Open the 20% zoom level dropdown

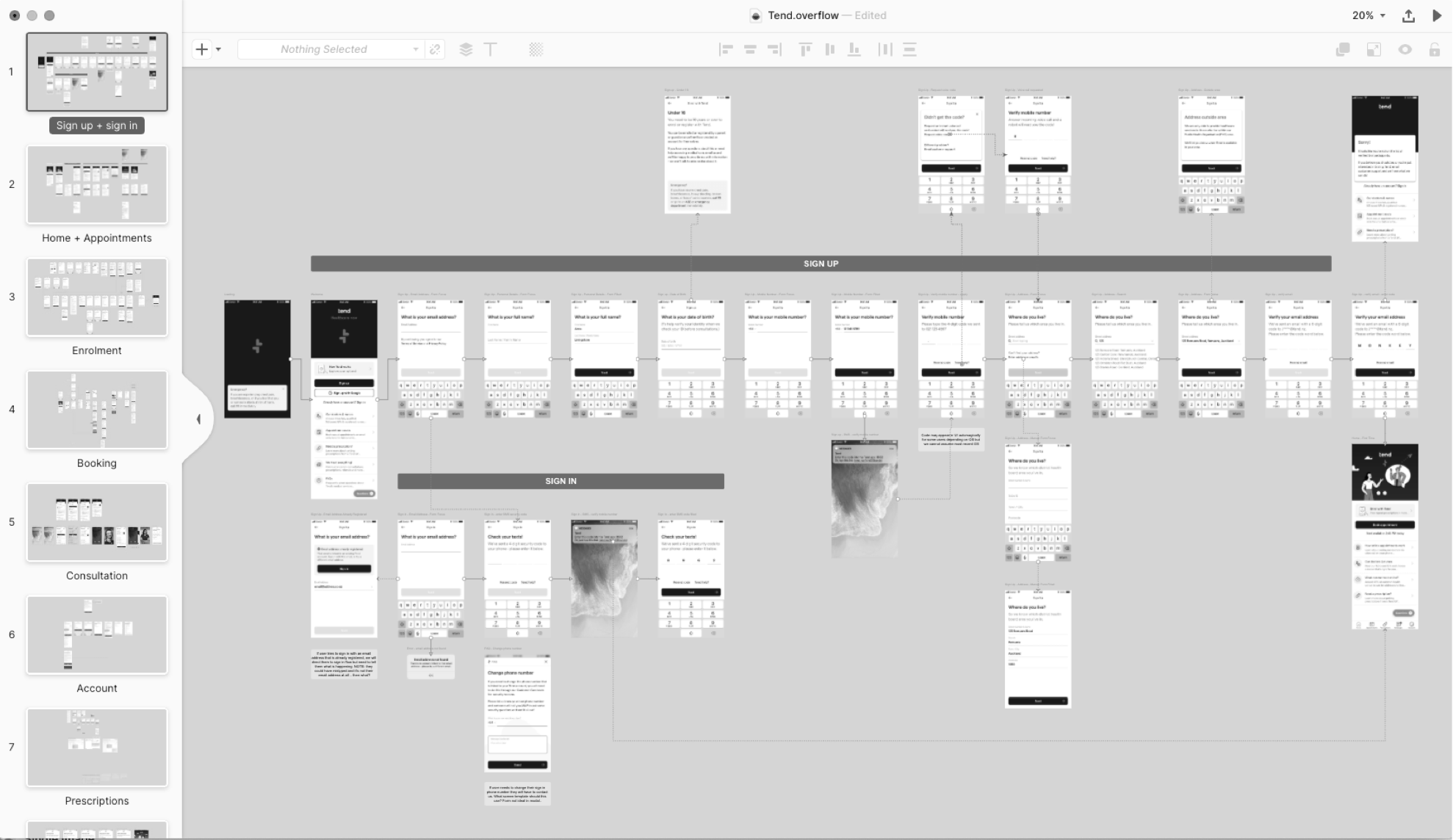click(x=1366, y=15)
